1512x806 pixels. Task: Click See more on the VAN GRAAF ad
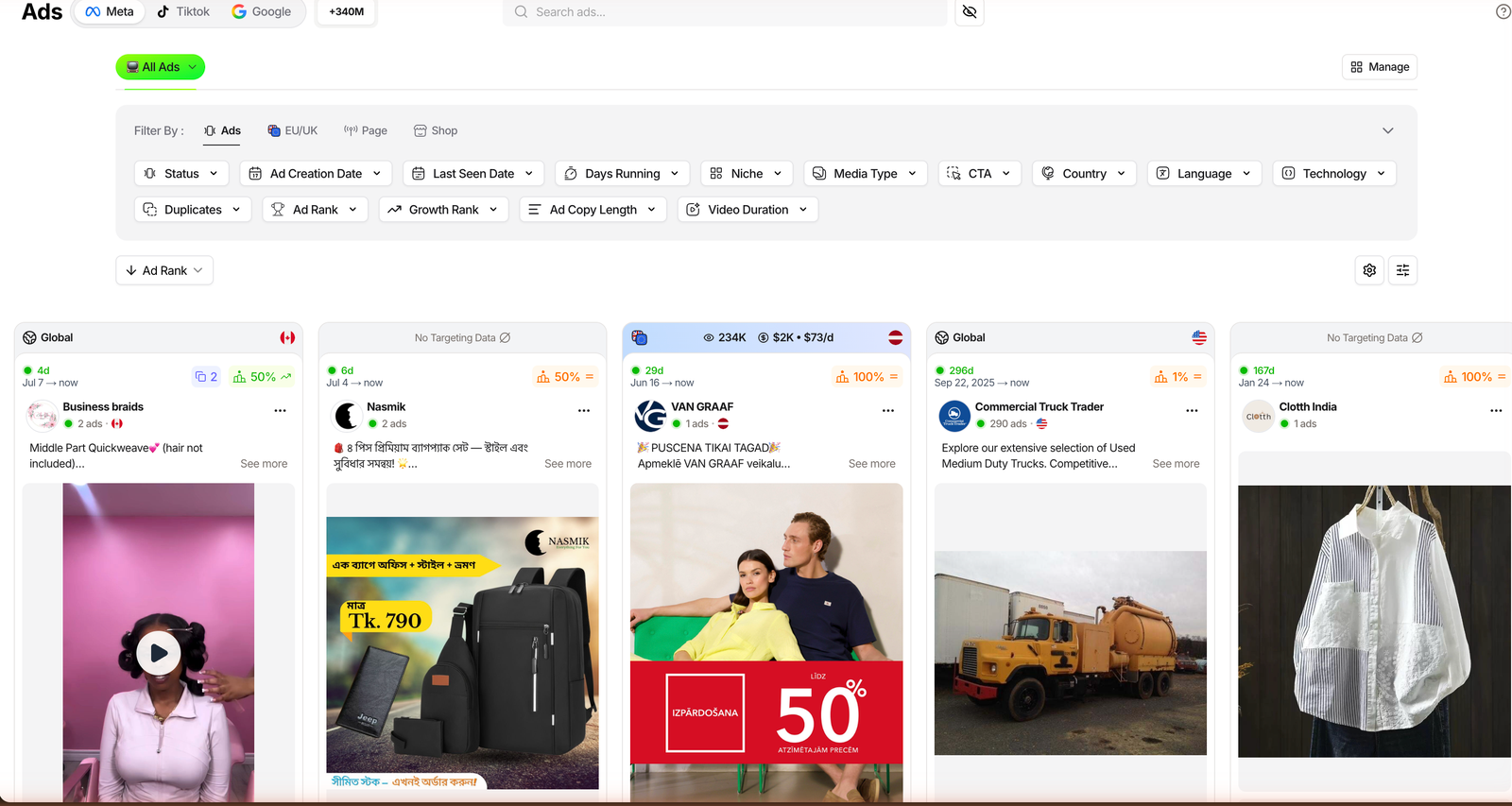872,464
